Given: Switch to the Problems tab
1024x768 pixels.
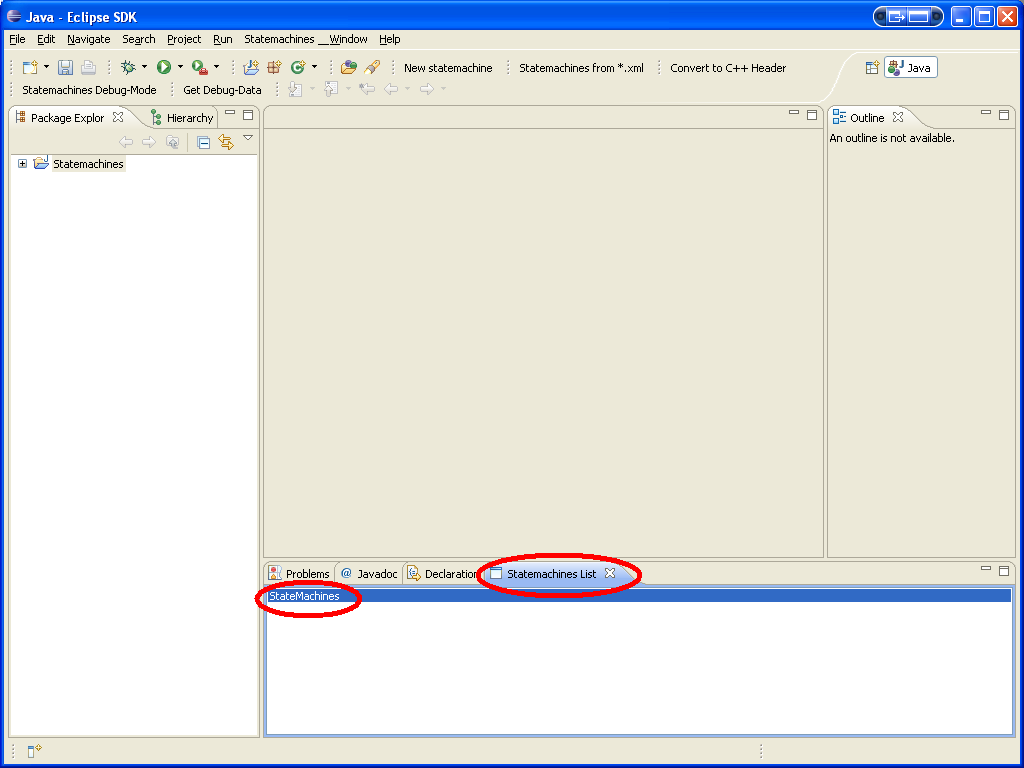Looking at the screenshot, I should [x=300, y=573].
